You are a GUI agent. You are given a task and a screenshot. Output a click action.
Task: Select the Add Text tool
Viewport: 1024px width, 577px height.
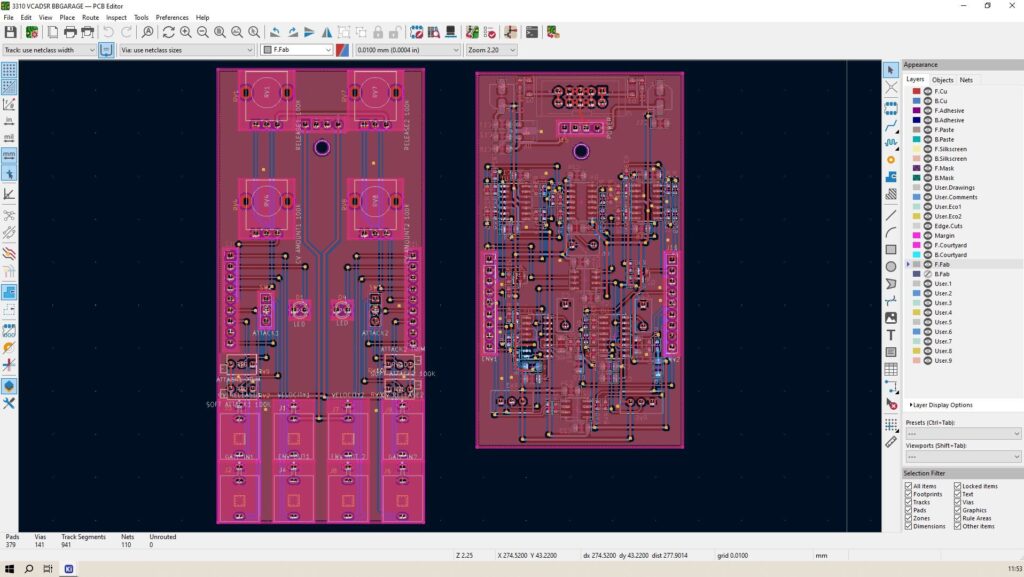(x=891, y=335)
